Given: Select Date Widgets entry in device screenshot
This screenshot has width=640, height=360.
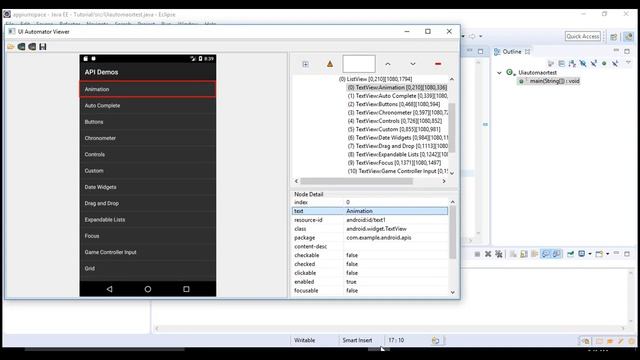Looking at the screenshot, I should pyautogui.click(x=148, y=187).
